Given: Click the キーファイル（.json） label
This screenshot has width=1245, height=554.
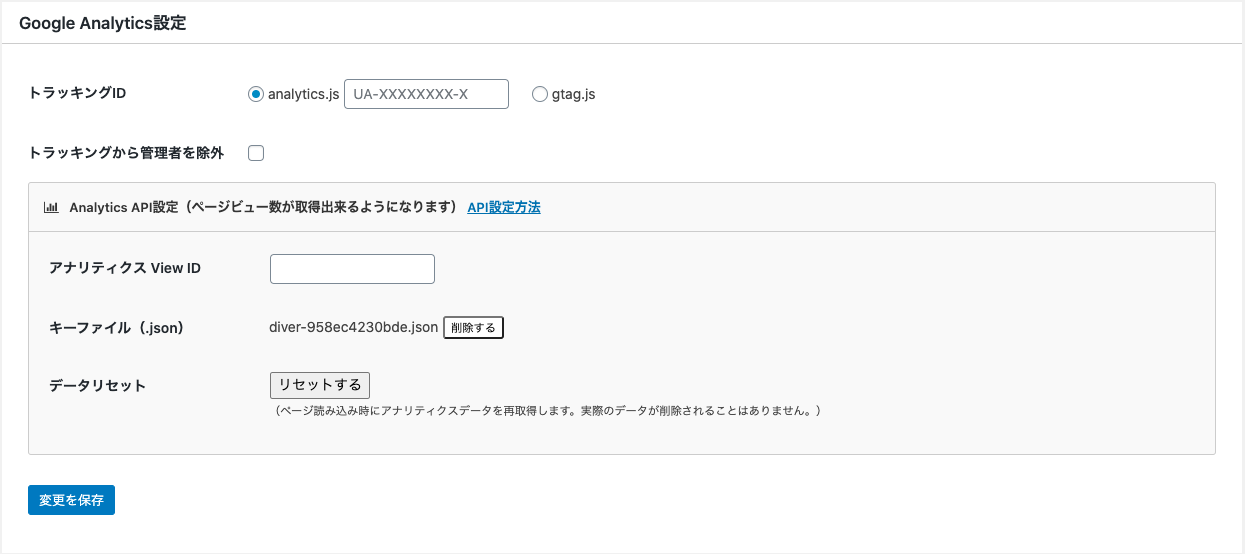Looking at the screenshot, I should [x=117, y=327].
